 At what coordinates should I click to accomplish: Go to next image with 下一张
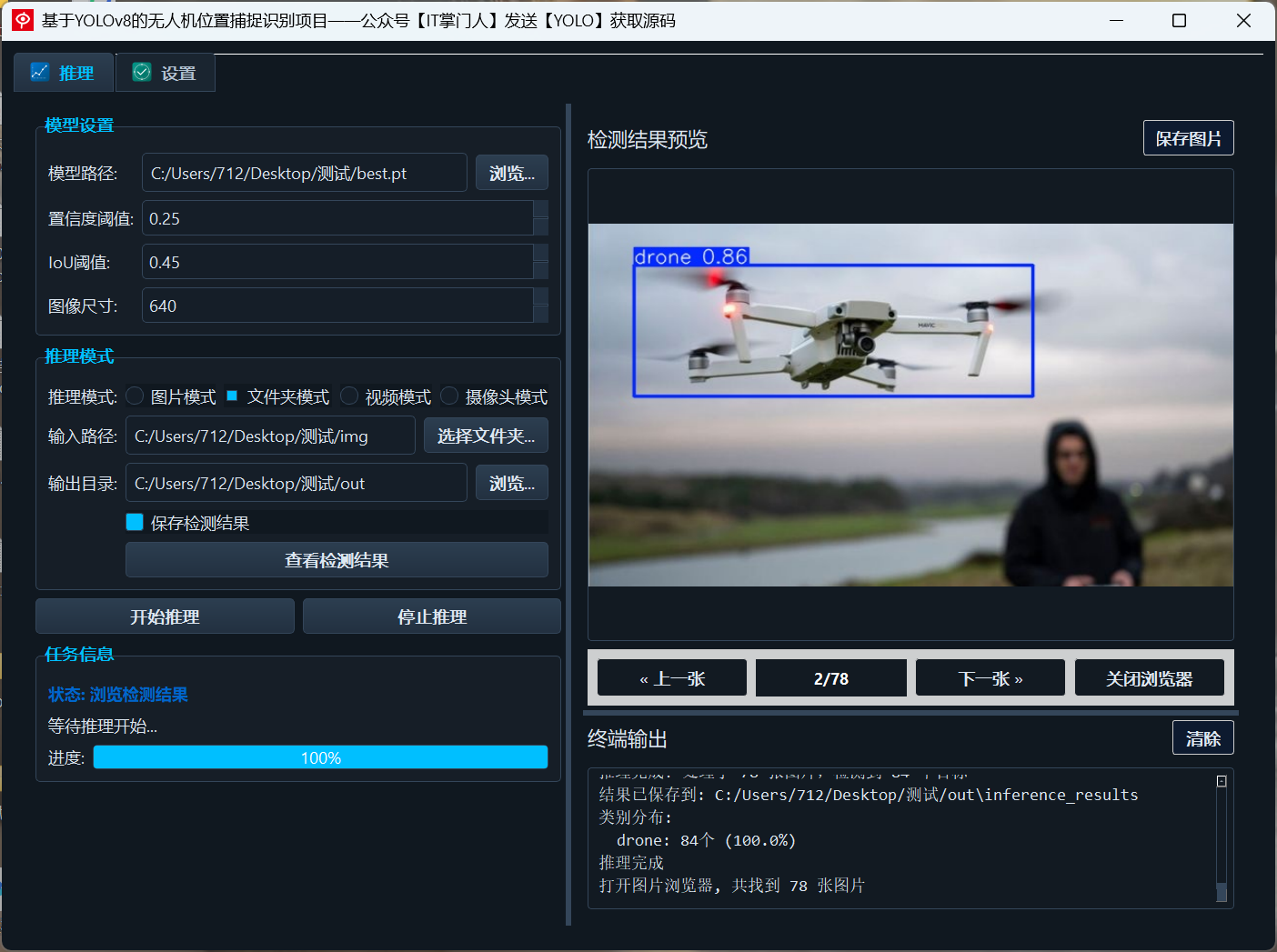990,678
